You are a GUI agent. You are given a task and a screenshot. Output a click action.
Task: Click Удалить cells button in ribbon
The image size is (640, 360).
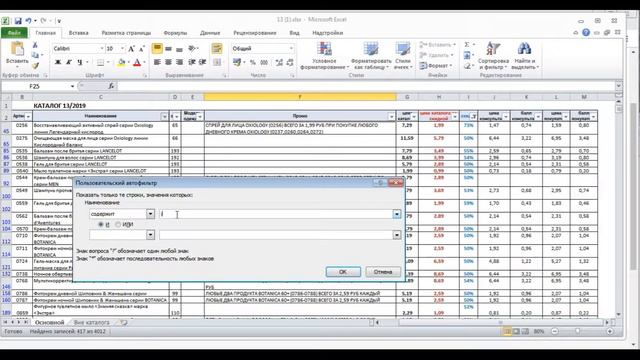click(x=437, y=55)
